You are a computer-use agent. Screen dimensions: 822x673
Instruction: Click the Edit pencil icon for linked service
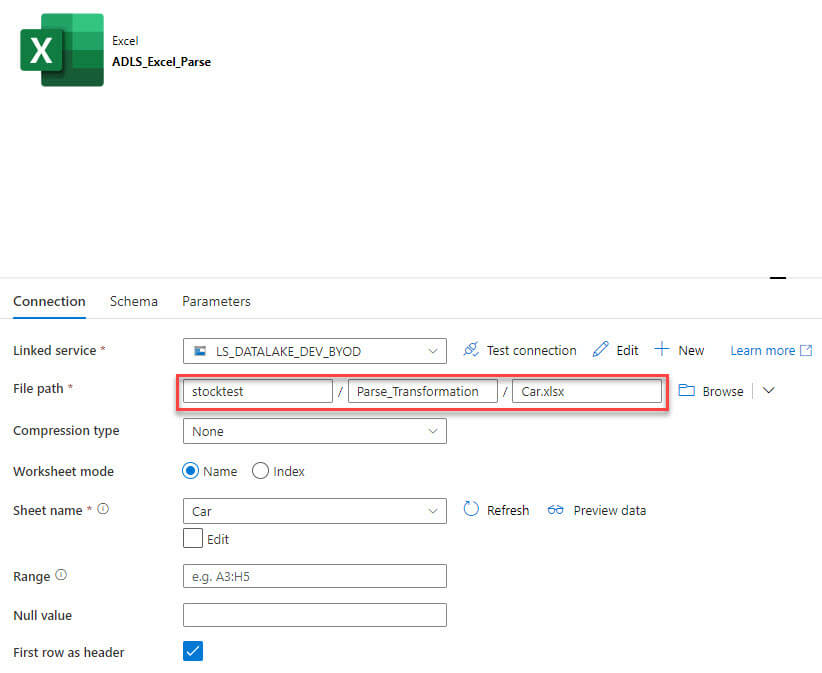coord(600,350)
